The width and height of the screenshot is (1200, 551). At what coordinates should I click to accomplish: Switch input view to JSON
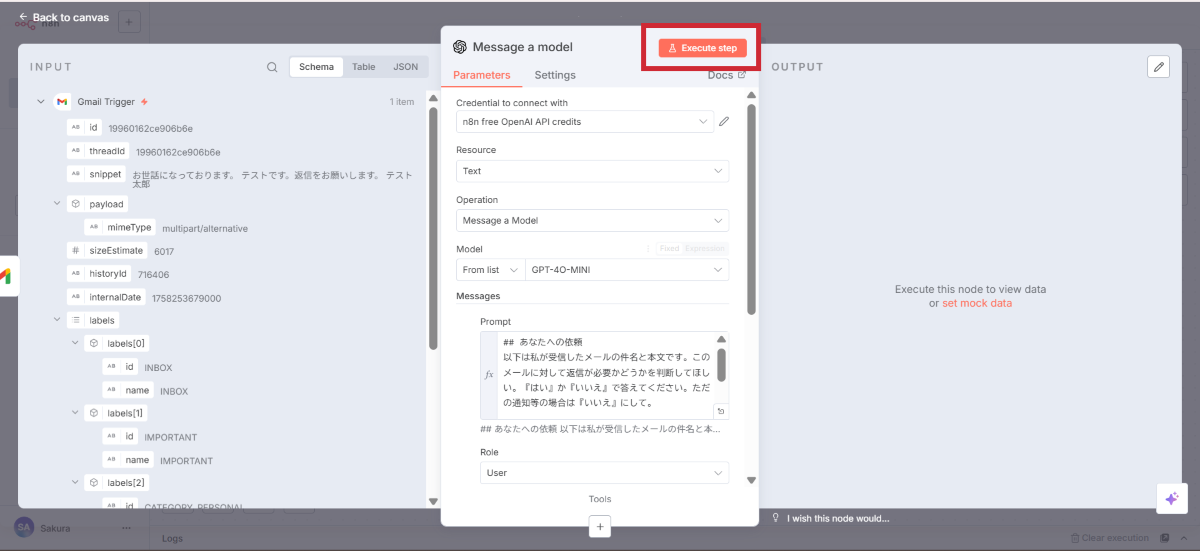405,67
